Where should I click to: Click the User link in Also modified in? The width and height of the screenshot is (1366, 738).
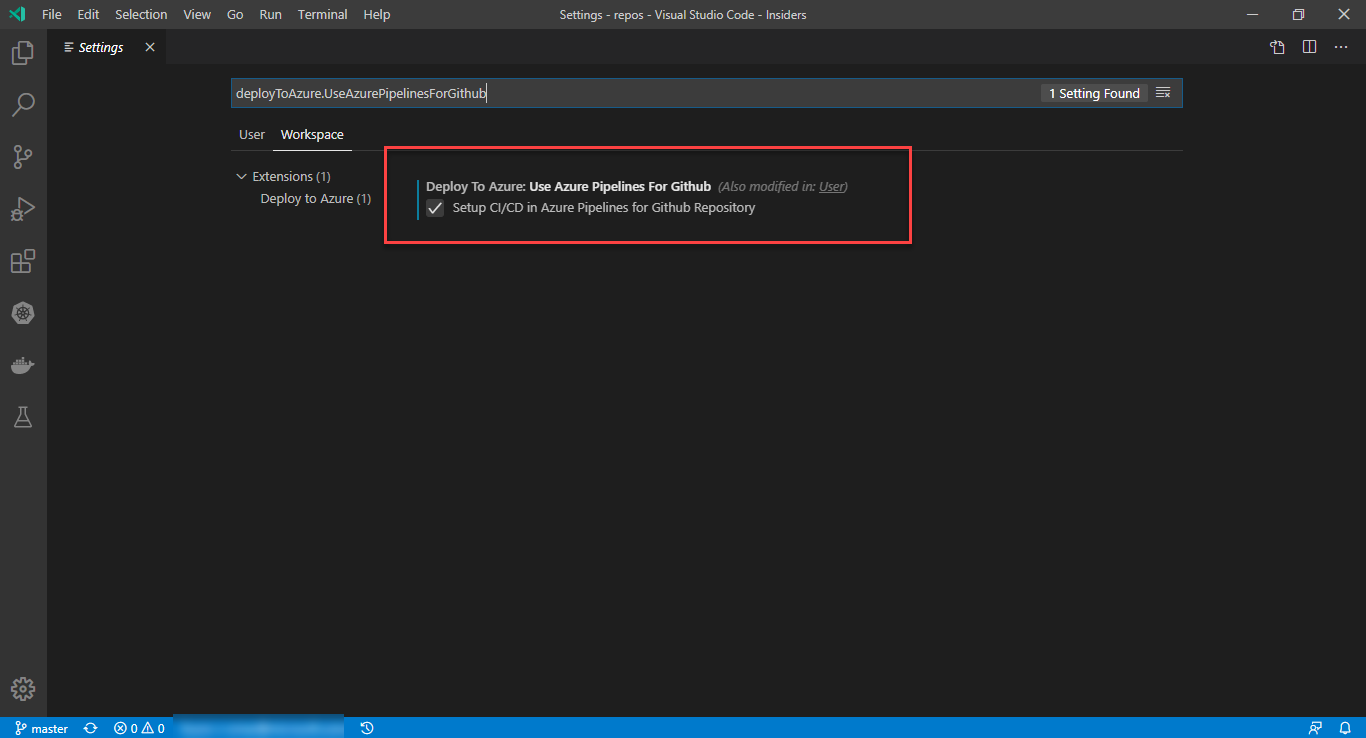coord(831,186)
